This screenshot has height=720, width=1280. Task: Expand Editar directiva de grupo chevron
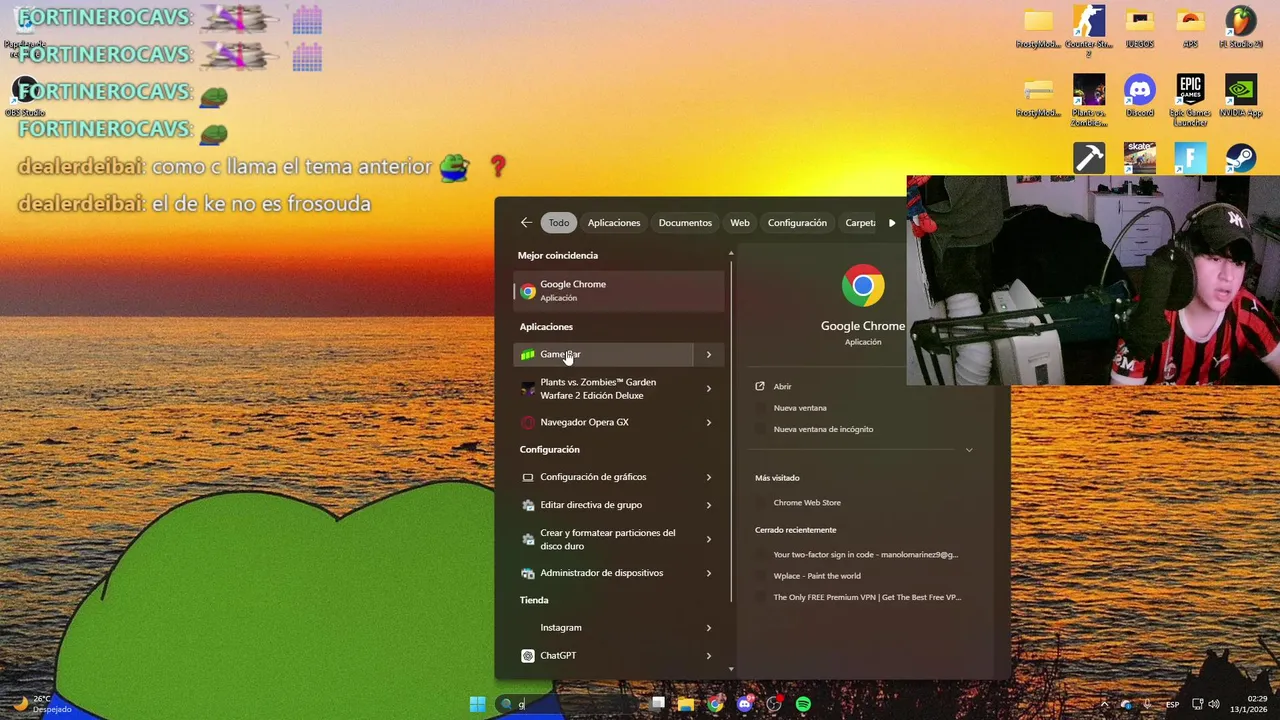pos(709,505)
